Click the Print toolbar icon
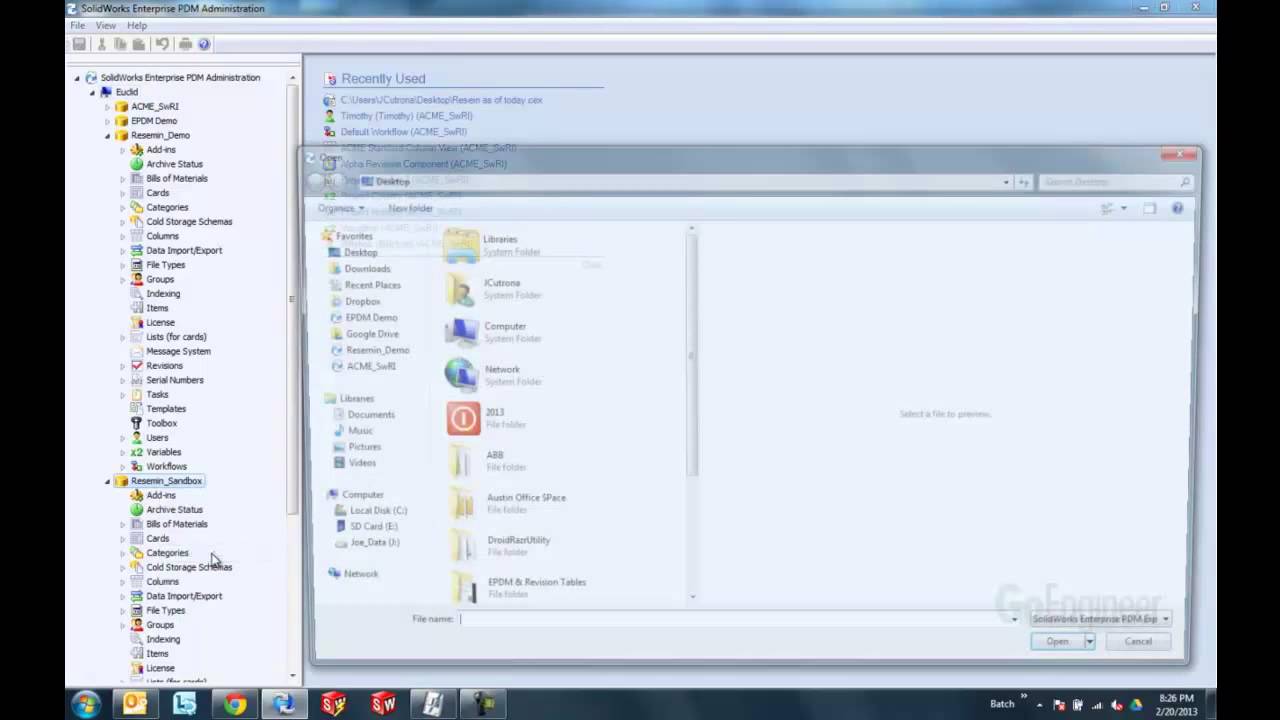 click(185, 44)
